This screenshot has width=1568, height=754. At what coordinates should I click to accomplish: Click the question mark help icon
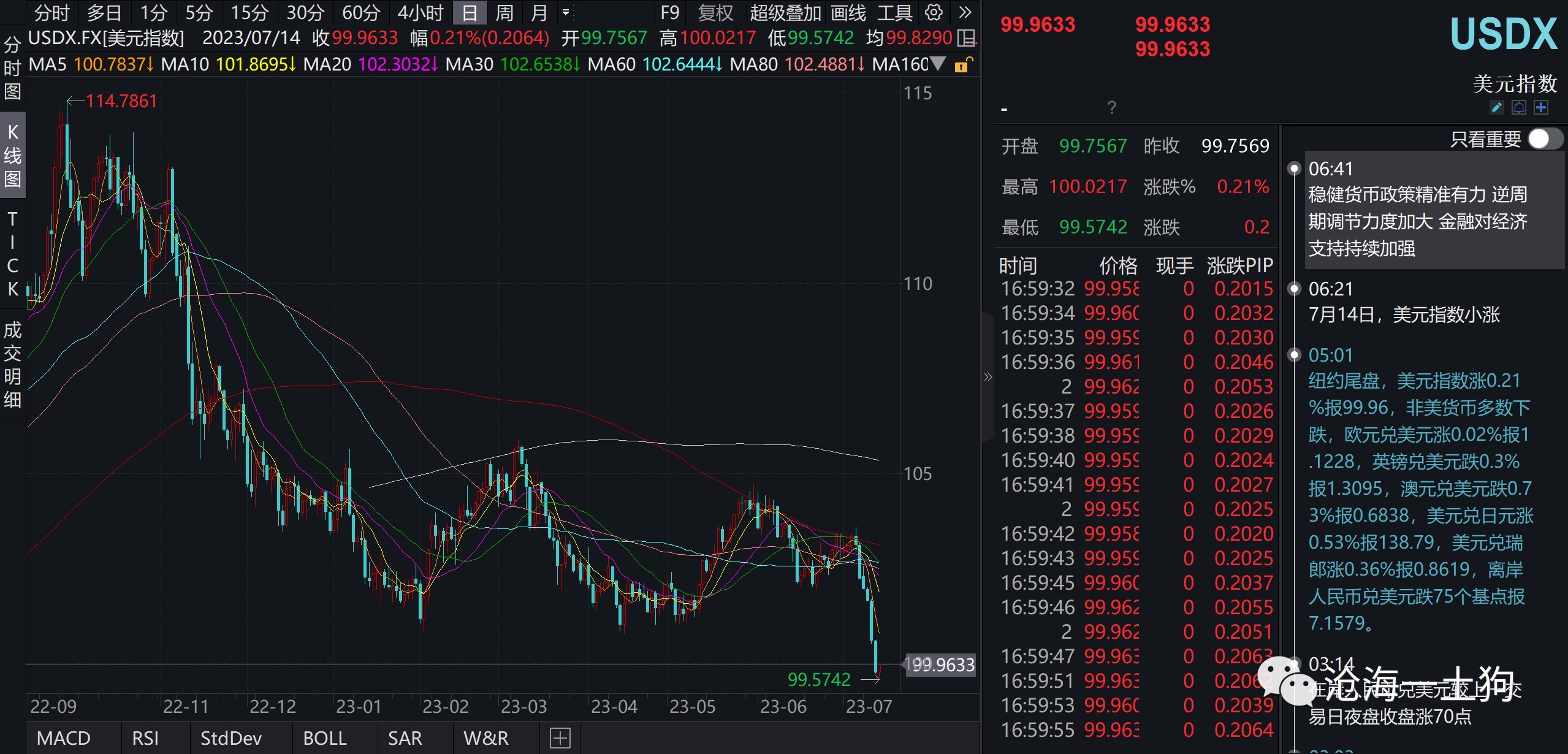pyautogui.click(x=1112, y=108)
